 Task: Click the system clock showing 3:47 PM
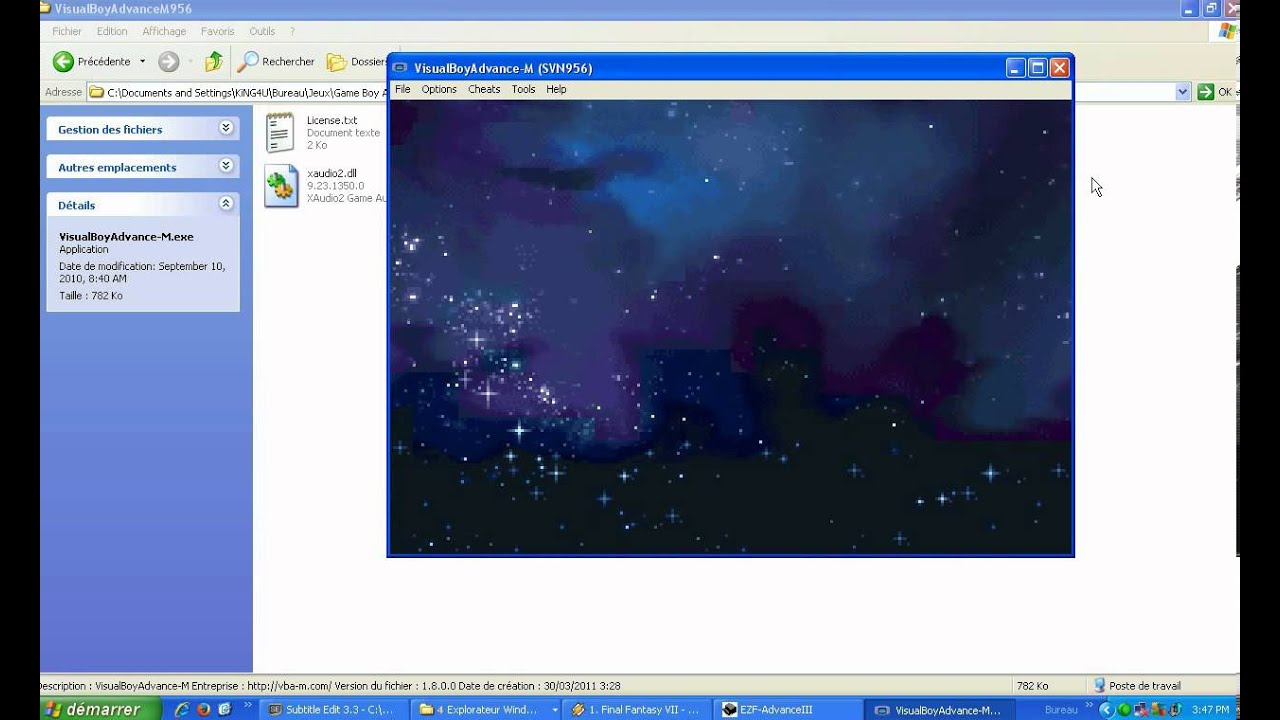(x=1210, y=710)
